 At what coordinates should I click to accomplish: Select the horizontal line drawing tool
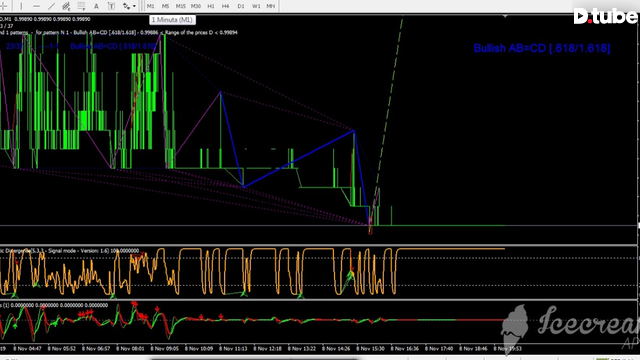[36, 6]
